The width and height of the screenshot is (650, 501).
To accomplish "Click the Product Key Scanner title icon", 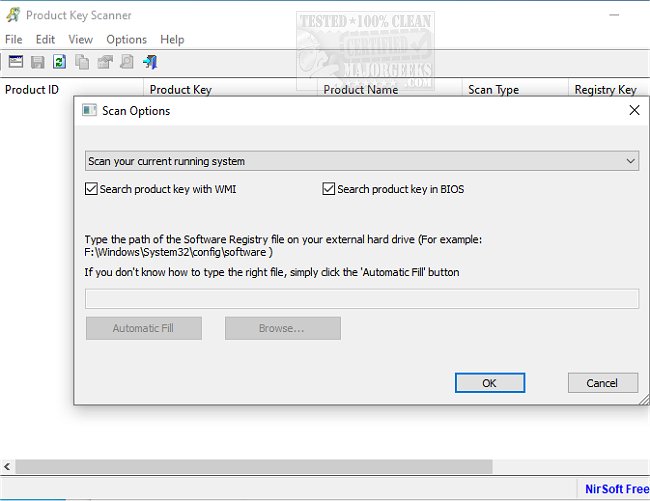I will tap(13, 15).
